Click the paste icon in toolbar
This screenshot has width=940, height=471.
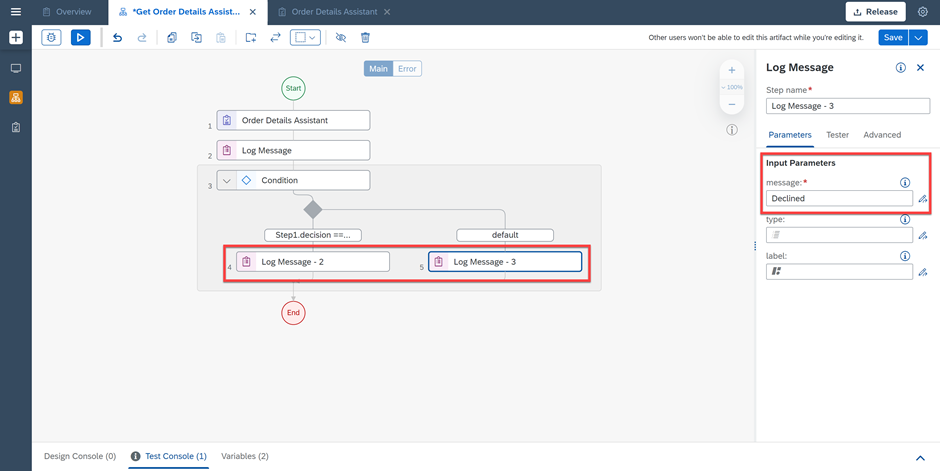pos(221,38)
